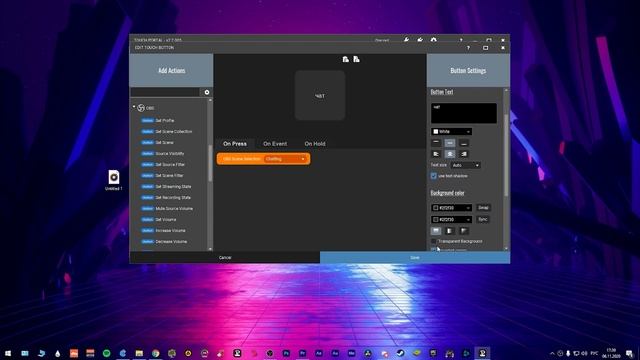Click the white color swatch in text color
Screen dimensions: 640x360
coord(436,131)
